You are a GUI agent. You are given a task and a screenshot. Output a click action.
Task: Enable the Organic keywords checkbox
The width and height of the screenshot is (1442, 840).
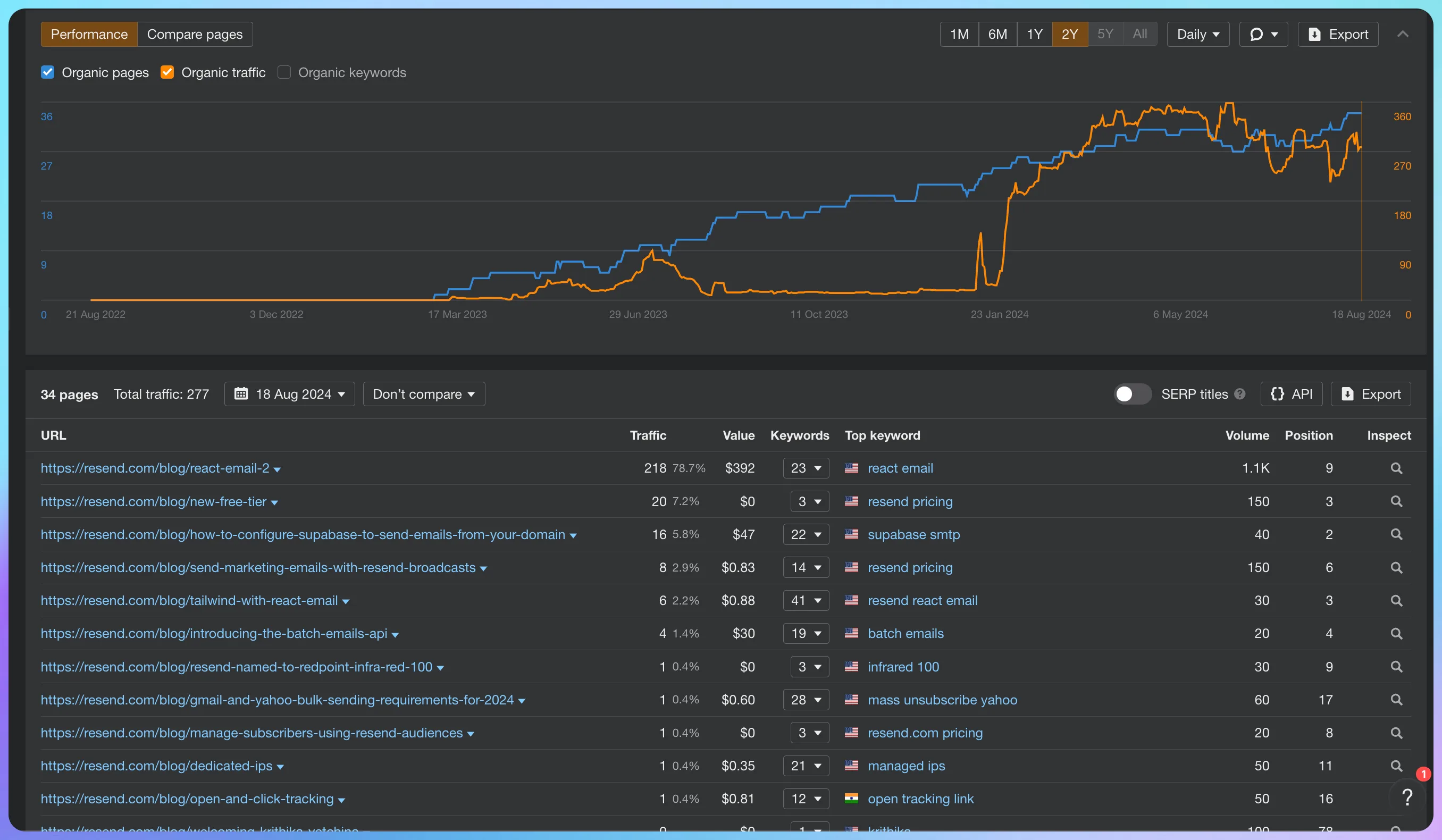coord(284,73)
